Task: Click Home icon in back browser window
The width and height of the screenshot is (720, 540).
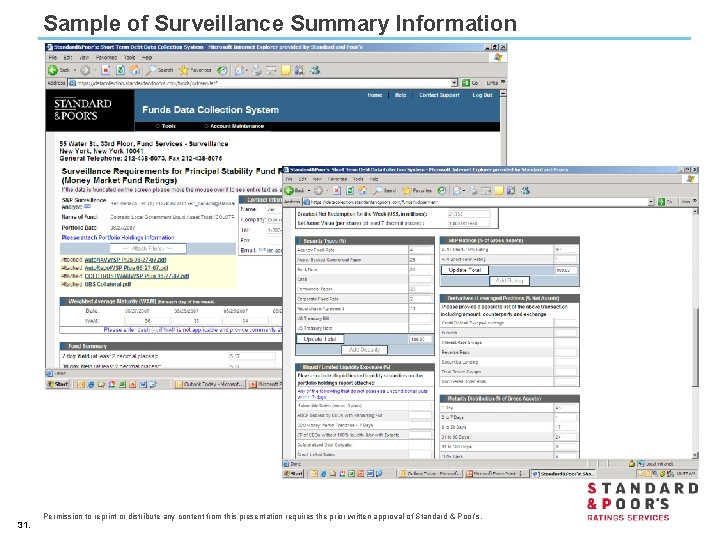Action: coord(135,70)
